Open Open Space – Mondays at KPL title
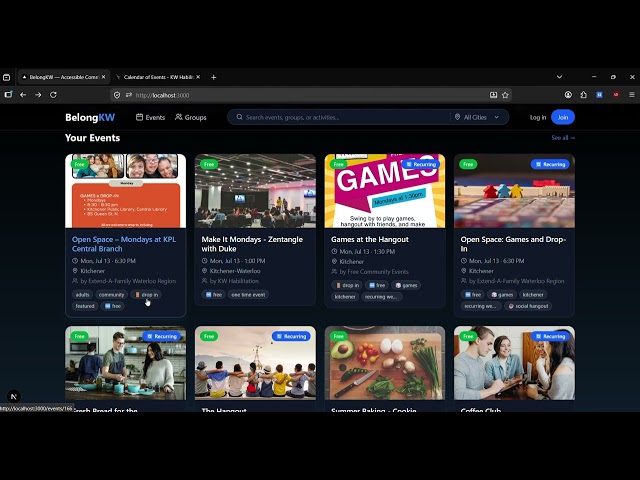The height and width of the screenshot is (480, 640). pos(124,244)
